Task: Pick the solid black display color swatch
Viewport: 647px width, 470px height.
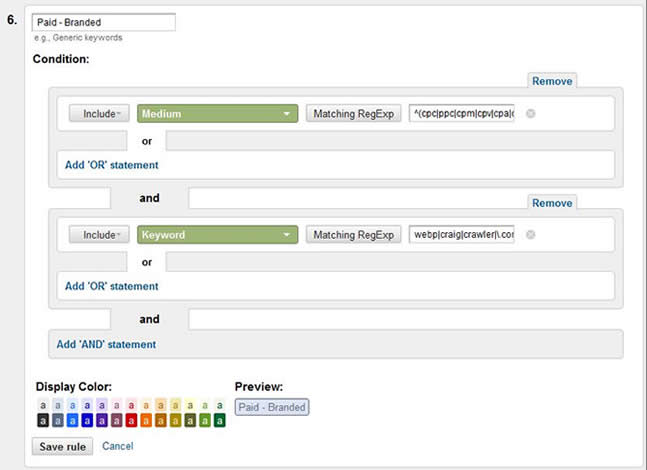Action: tap(43, 420)
